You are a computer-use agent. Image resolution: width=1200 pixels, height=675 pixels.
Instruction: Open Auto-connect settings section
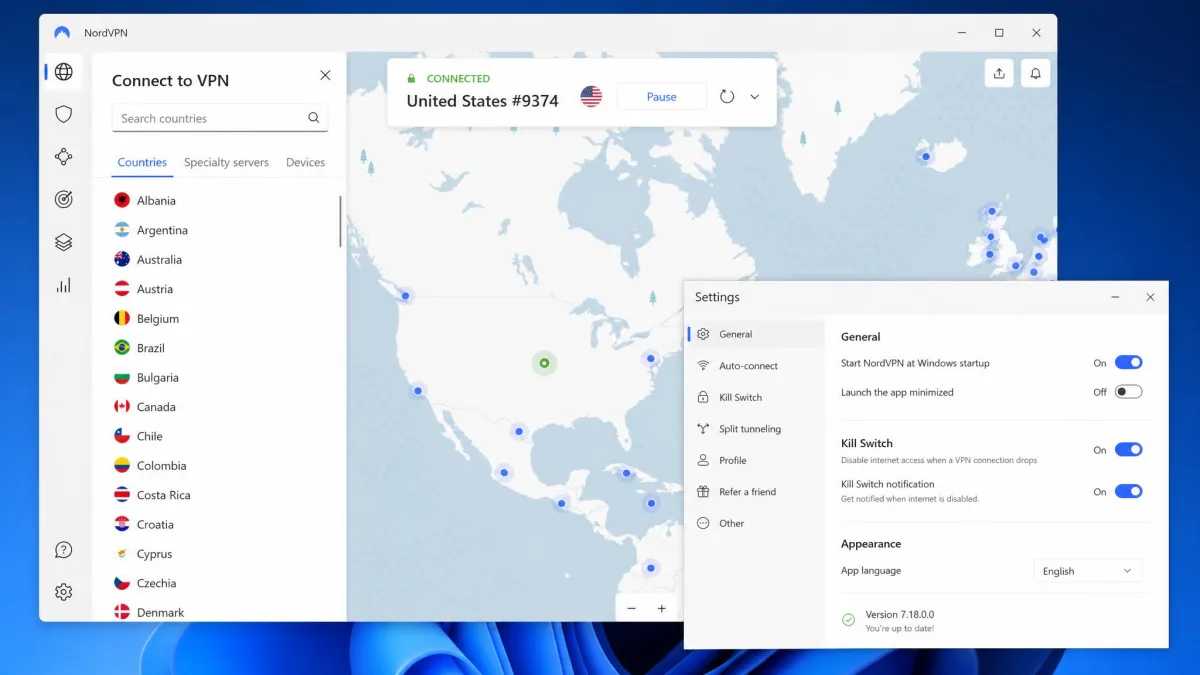[x=756, y=366]
